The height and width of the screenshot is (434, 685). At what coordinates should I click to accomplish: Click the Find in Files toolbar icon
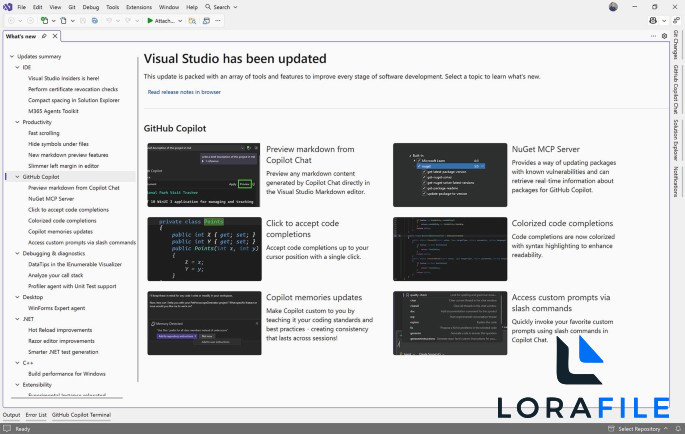[192, 21]
